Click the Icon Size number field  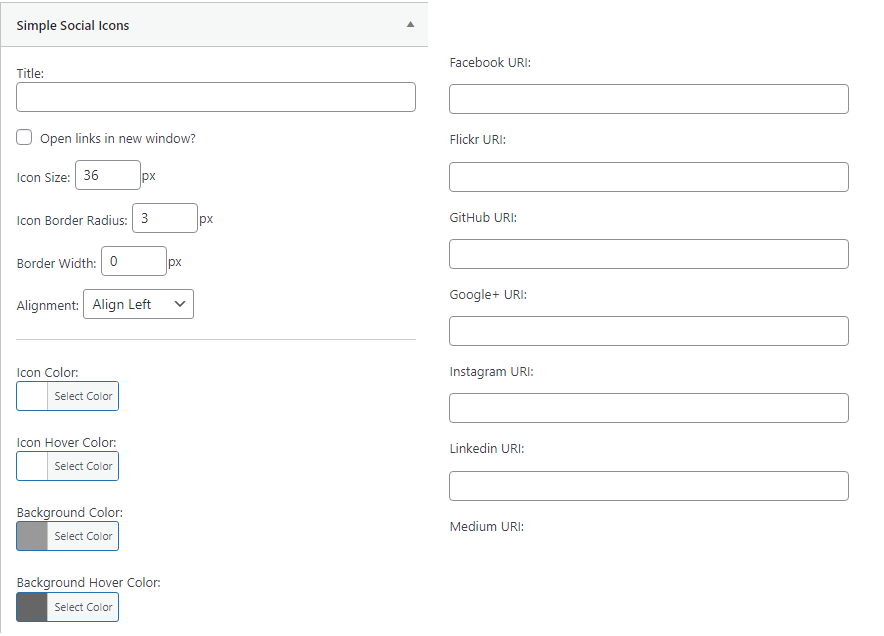107,176
